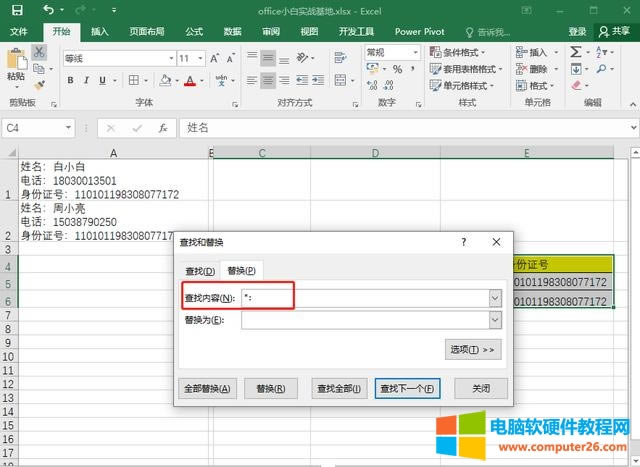Click the 全部替换 button

pyautogui.click(x=206, y=388)
